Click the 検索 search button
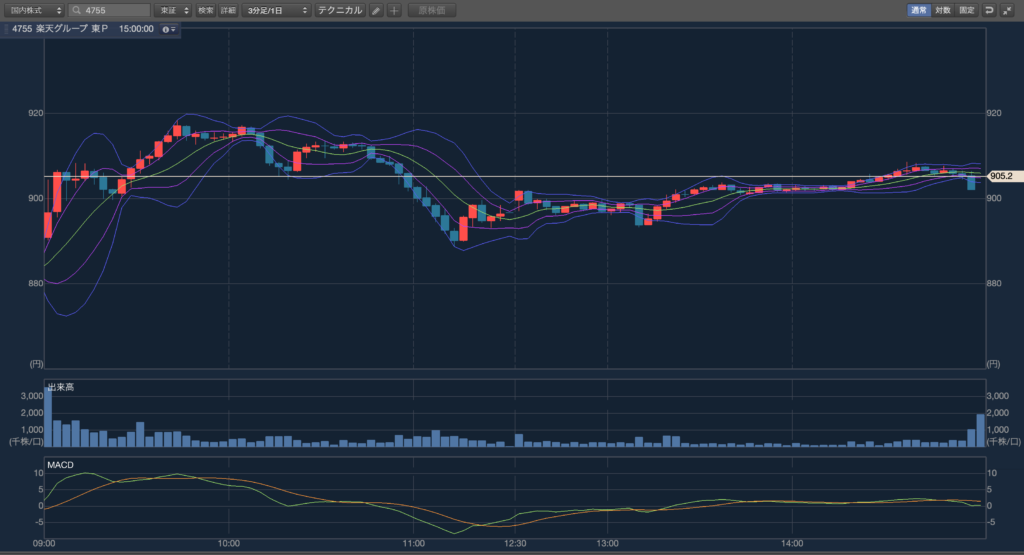1024x555 pixels. point(206,10)
